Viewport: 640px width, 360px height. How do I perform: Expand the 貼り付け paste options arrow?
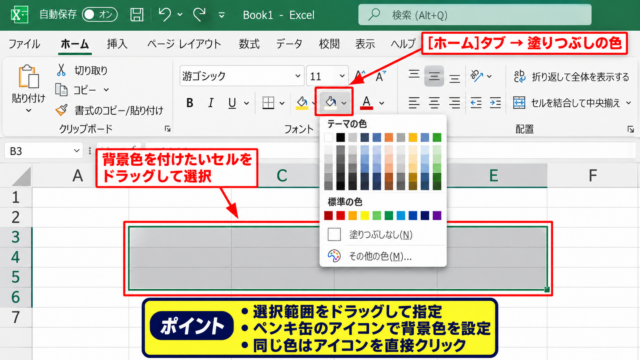pos(28,111)
